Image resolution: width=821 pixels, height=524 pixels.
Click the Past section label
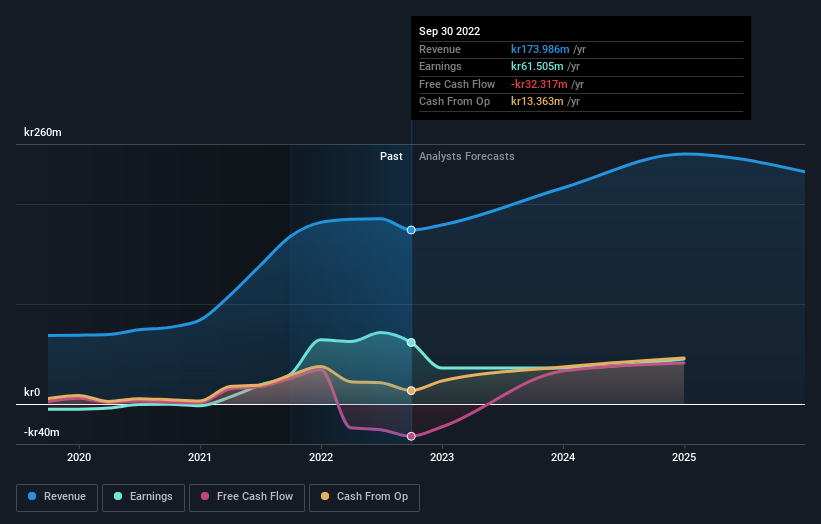pyautogui.click(x=391, y=157)
